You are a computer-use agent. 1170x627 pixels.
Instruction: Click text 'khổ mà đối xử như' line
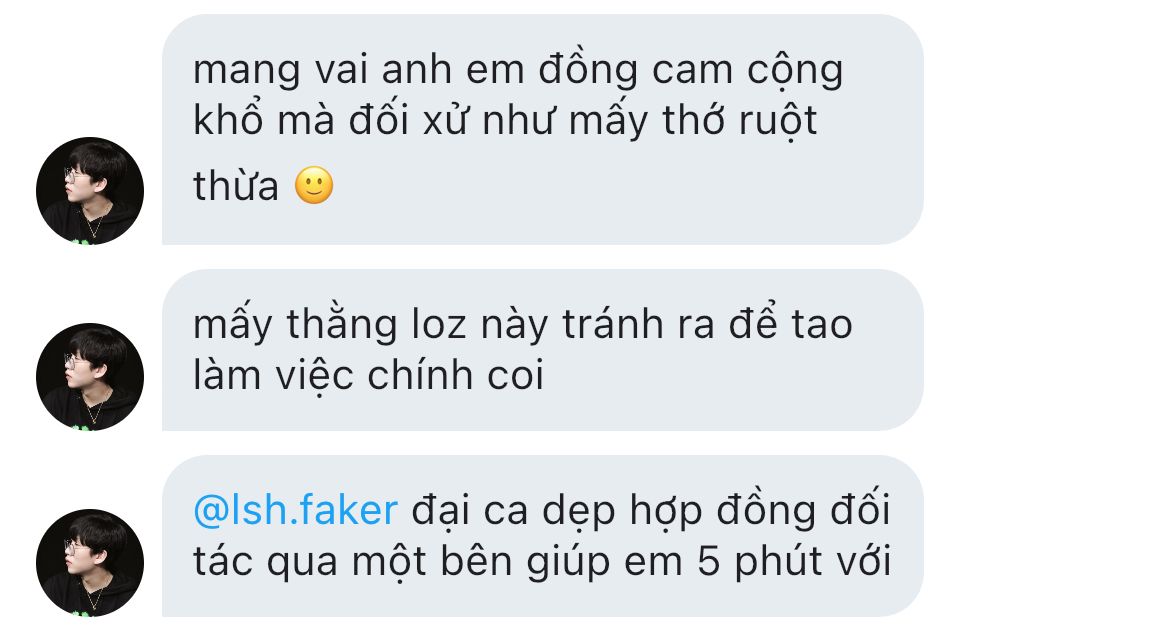pos(375,121)
